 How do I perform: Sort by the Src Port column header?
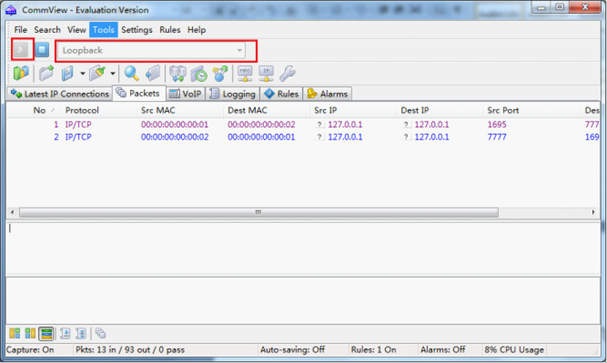[503, 110]
